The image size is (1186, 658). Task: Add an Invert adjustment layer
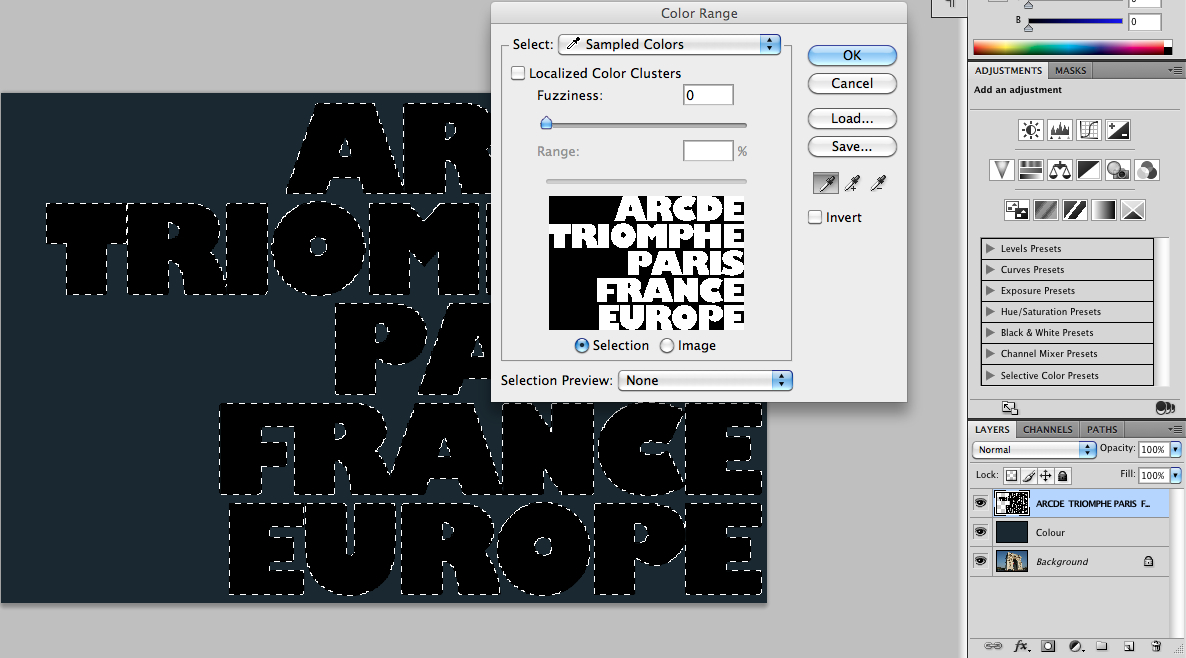pyautogui.click(x=1017, y=210)
